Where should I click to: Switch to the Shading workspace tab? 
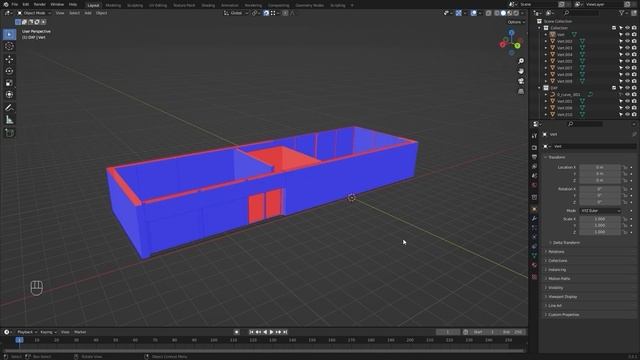pos(208,5)
